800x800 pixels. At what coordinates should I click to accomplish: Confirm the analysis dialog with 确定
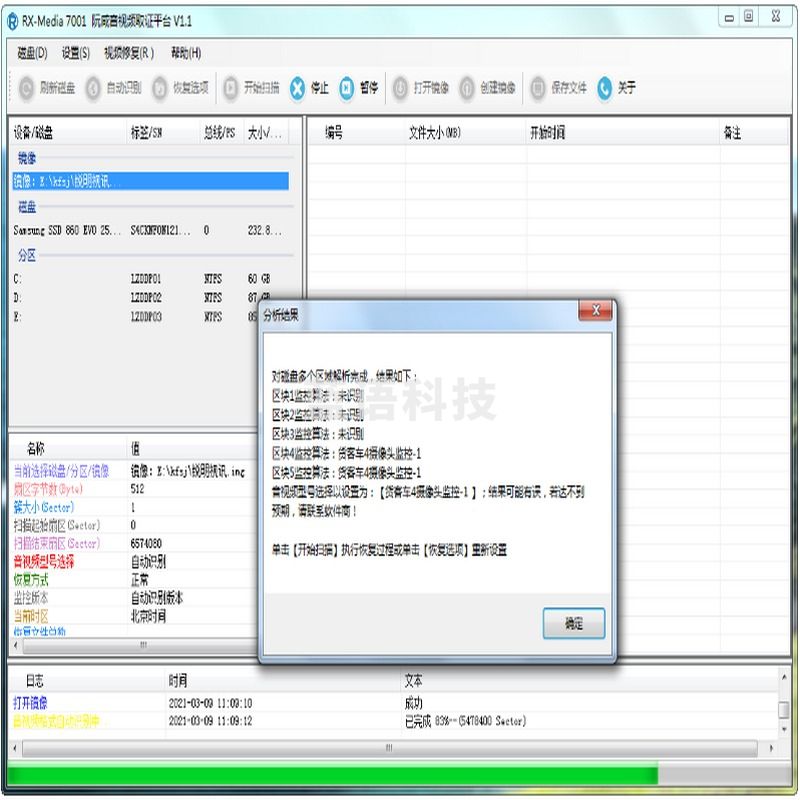click(x=573, y=623)
